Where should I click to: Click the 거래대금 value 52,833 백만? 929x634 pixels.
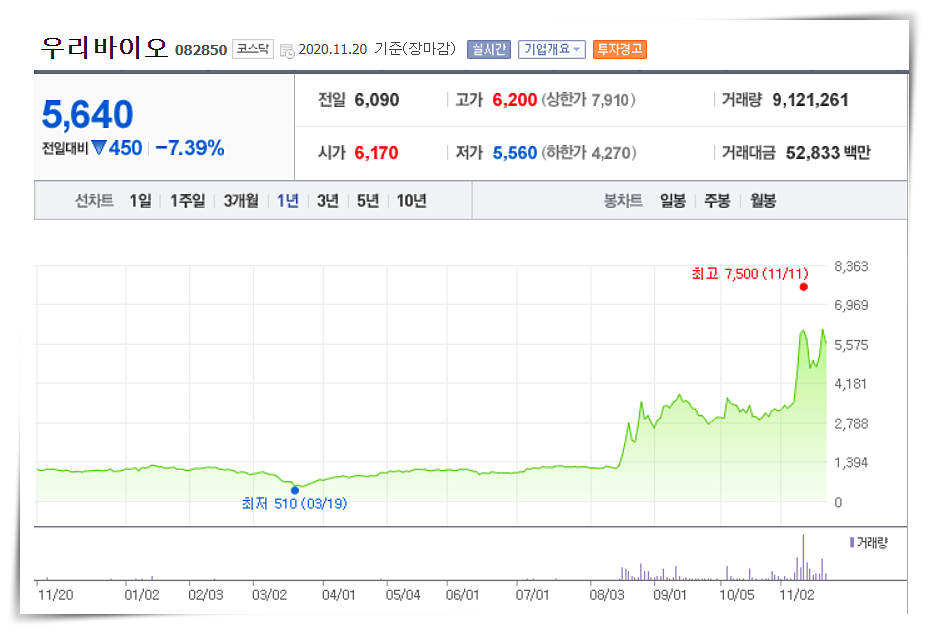coord(828,153)
